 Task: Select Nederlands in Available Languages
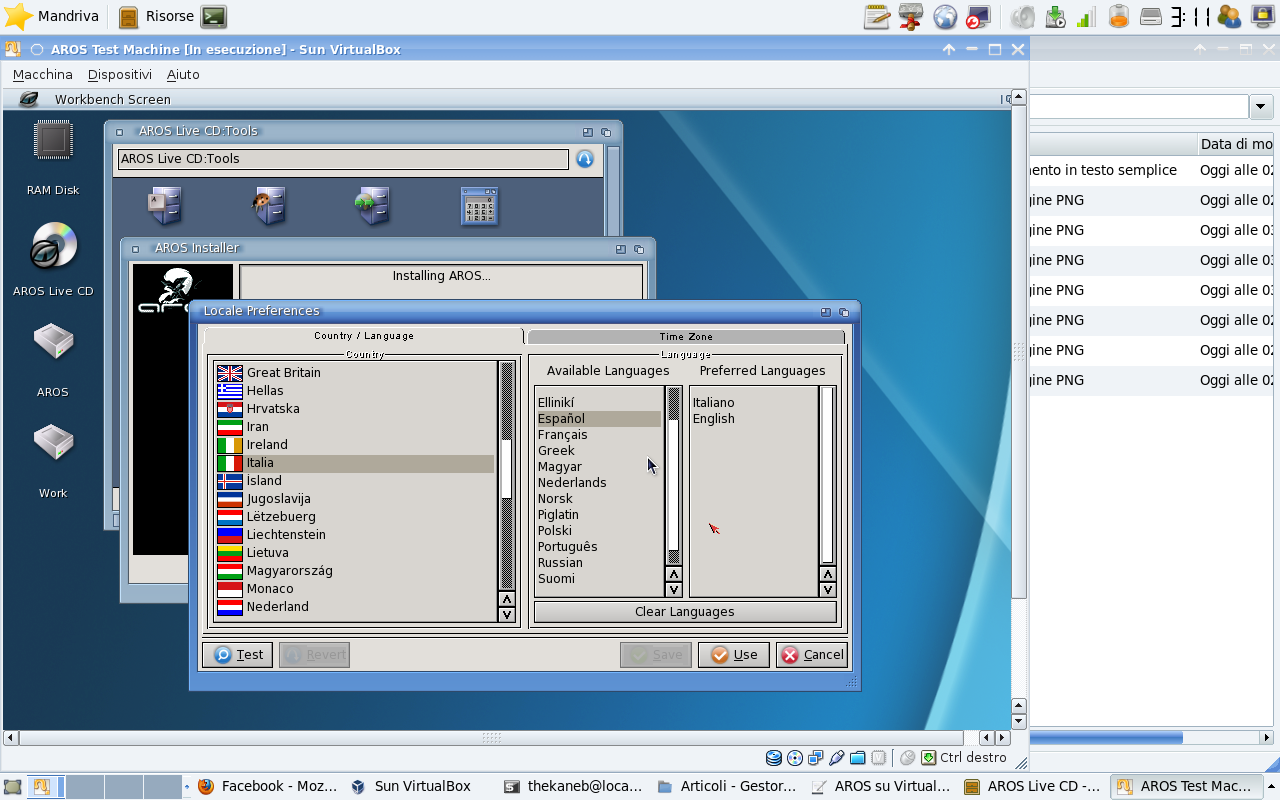599,483
